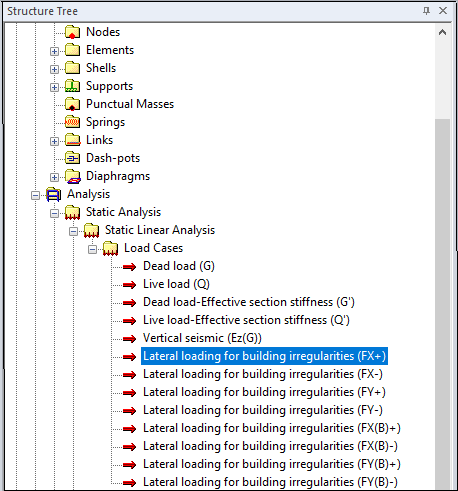The height and width of the screenshot is (491, 458).
Task: Select the Vertical seismic (Ez(G)) case
Action: pos(202,338)
